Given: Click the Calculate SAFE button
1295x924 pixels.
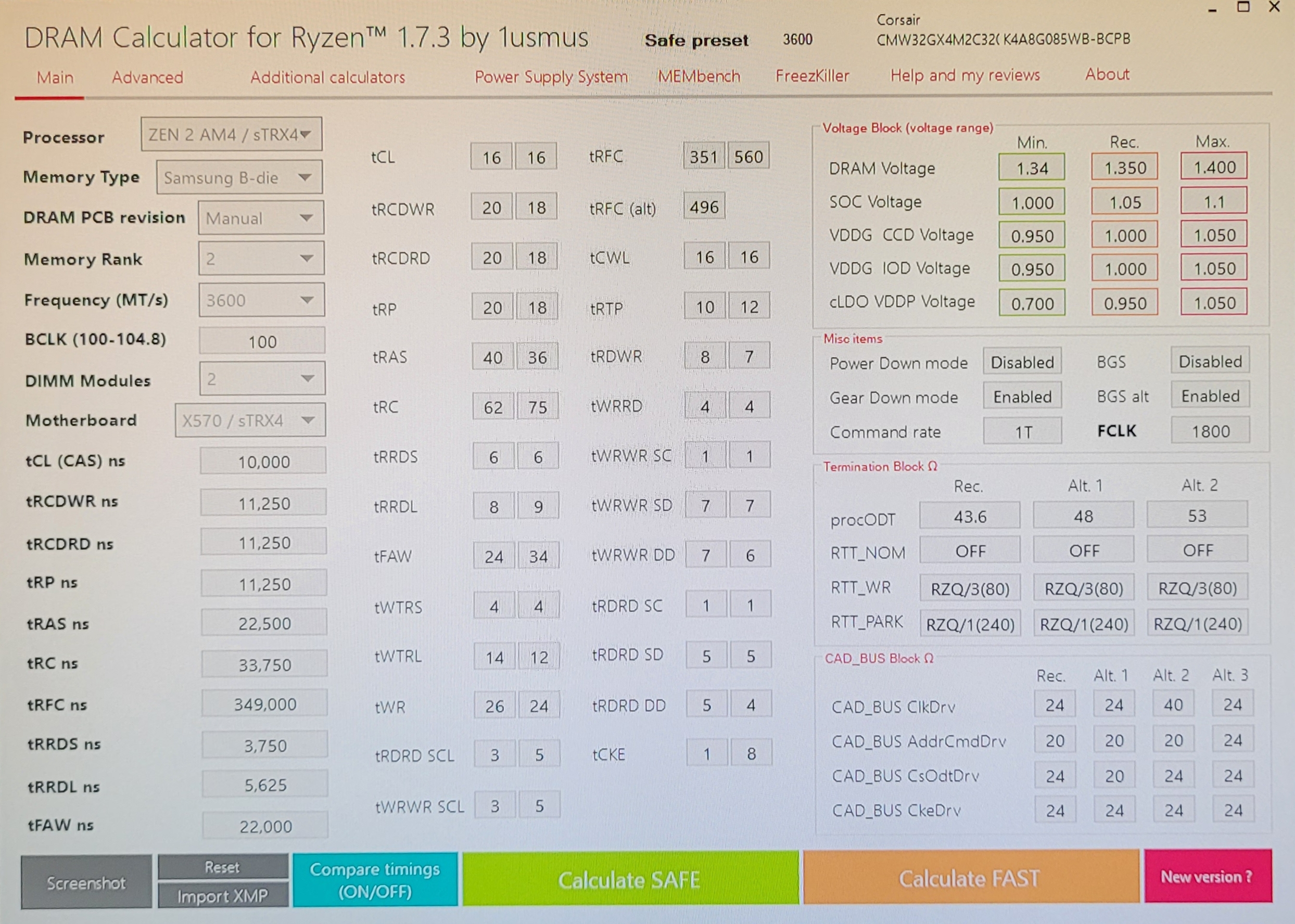Looking at the screenshot, I should coord(630,880).
